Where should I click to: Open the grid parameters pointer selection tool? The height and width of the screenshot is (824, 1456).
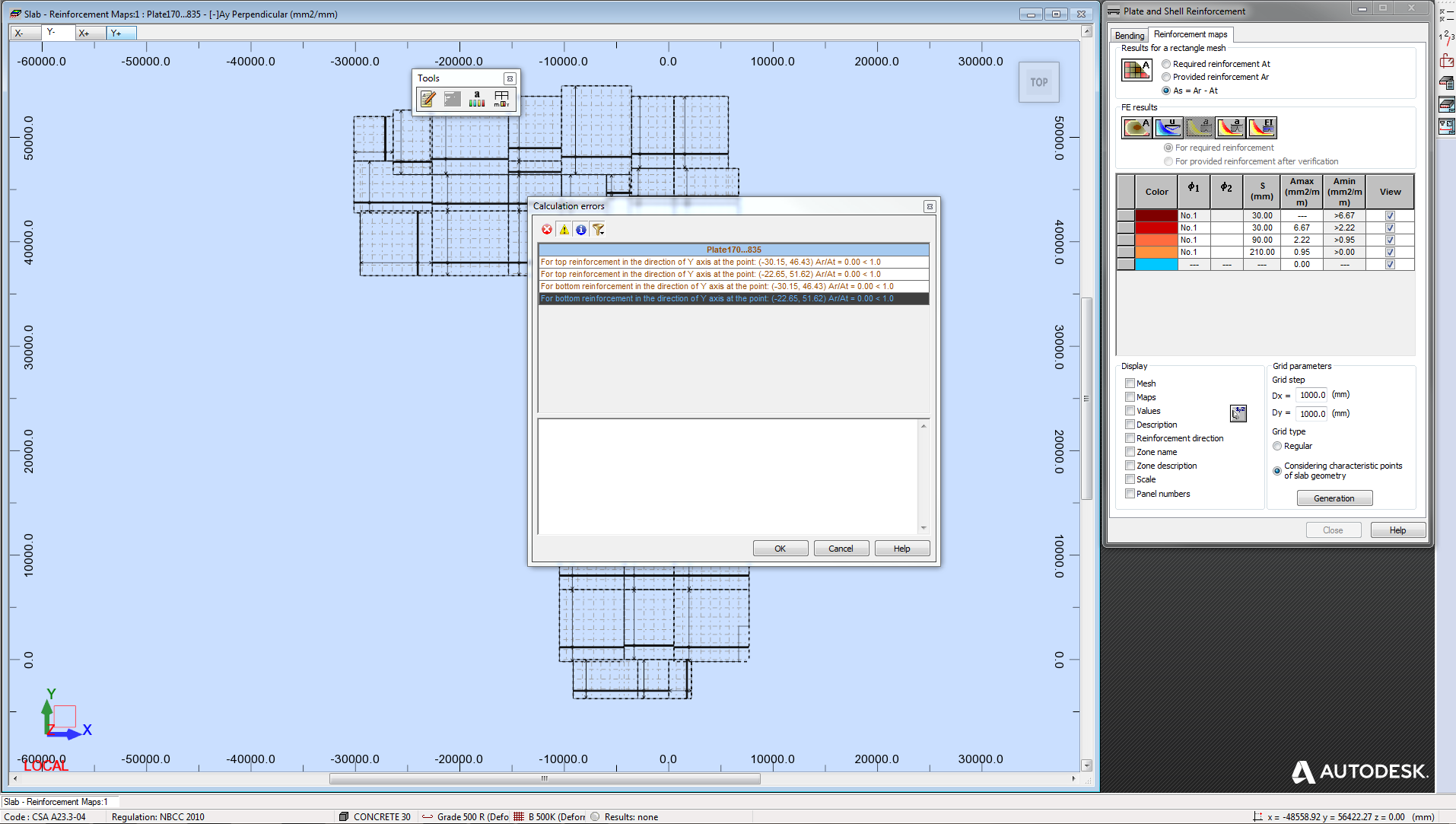(1238, 413)
